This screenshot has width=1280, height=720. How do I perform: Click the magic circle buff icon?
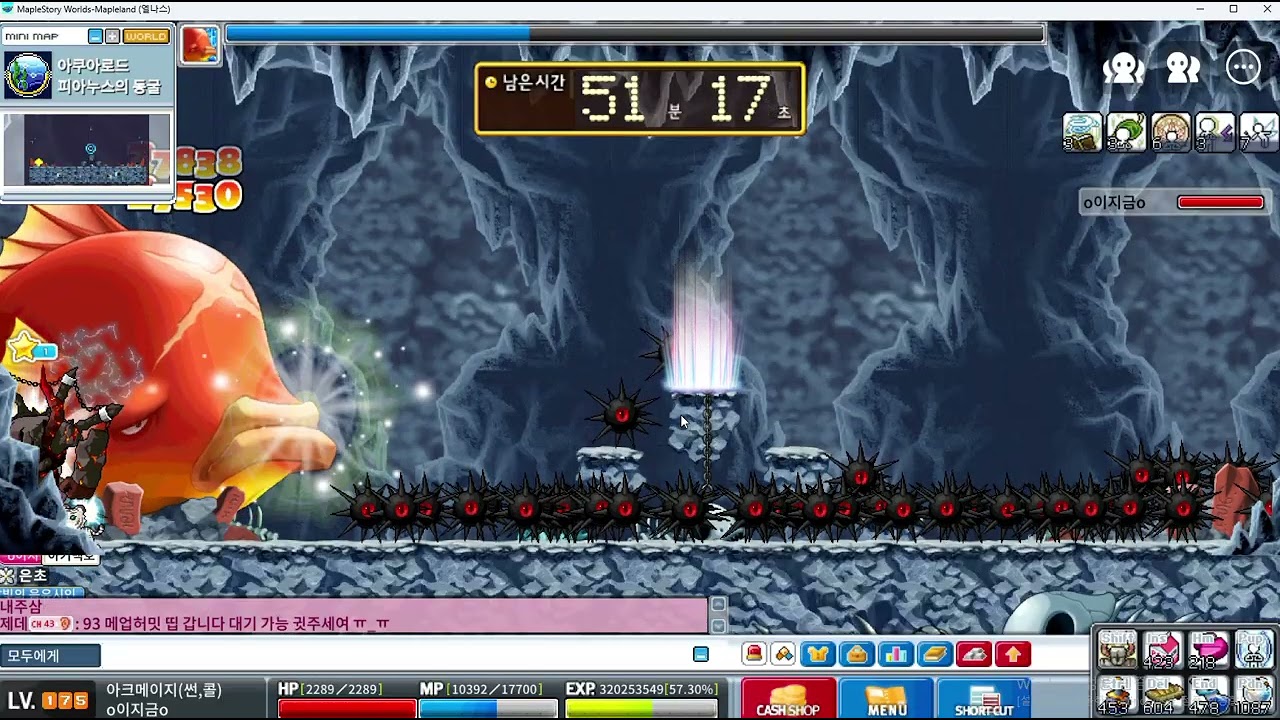tap(1170, 132)
